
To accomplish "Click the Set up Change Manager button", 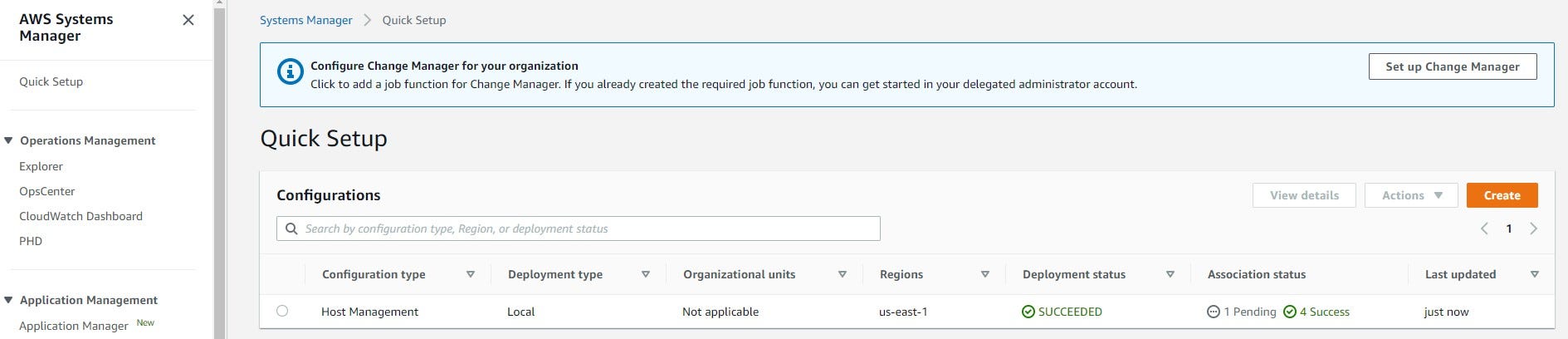I will (x=1452, y=66).
